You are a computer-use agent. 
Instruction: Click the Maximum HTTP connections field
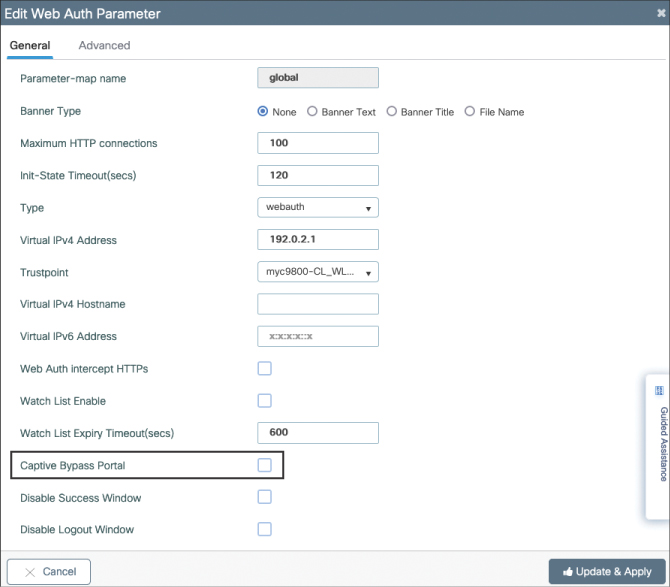tap(318, 143)
